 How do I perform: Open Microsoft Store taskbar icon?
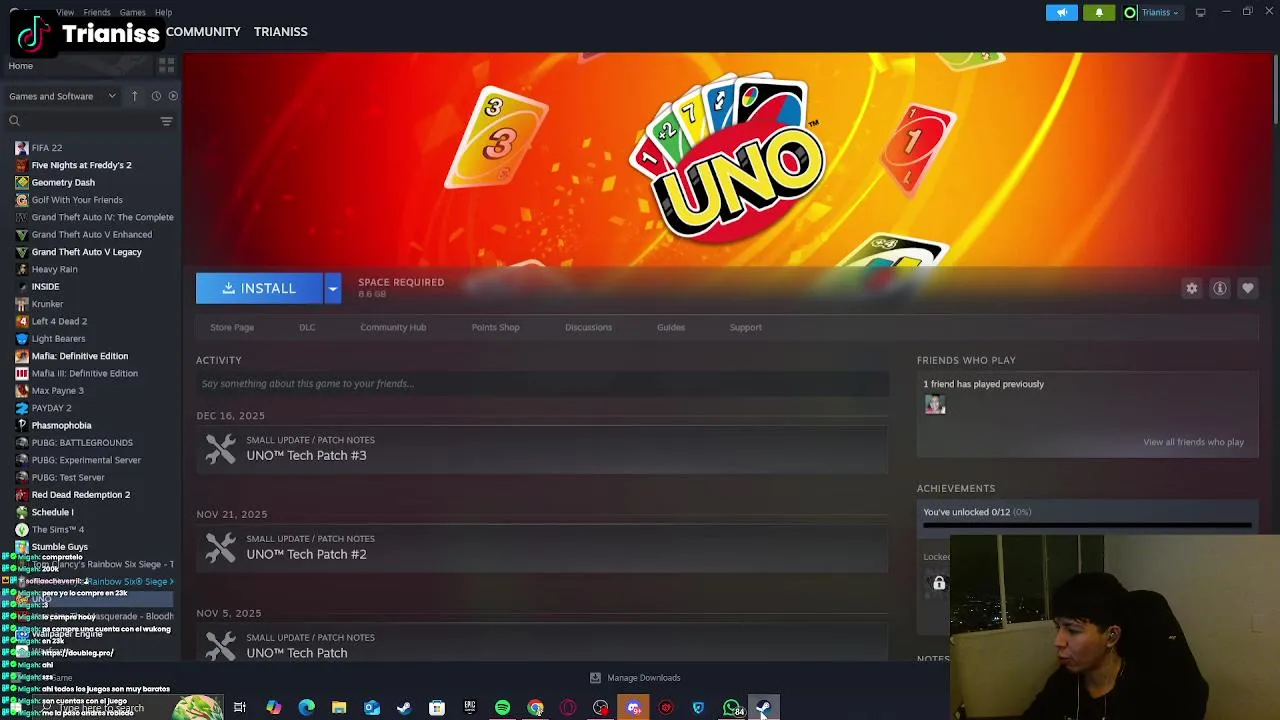click(437, 708)
